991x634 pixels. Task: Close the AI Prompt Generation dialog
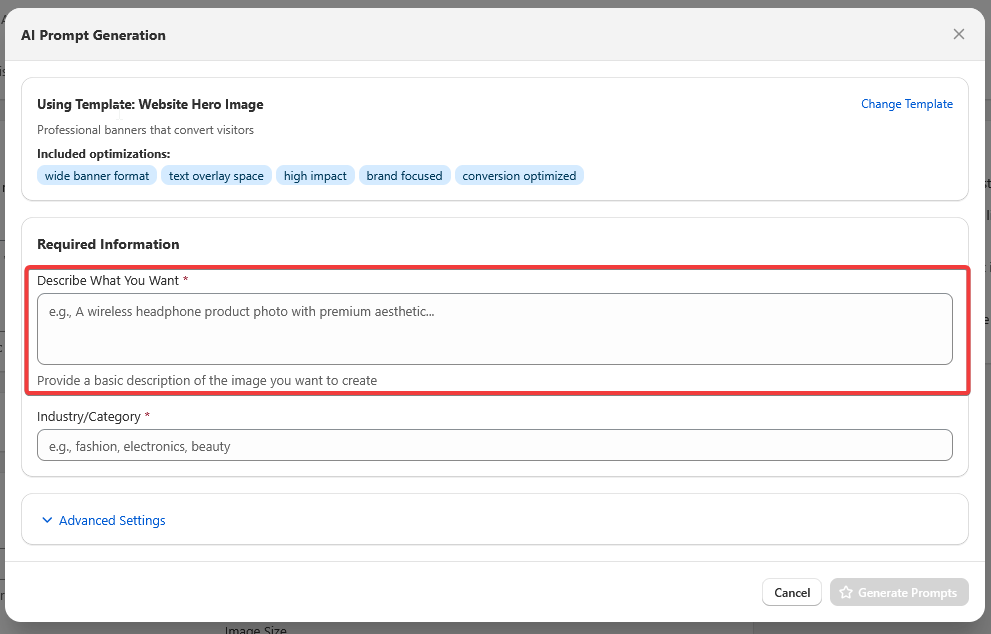958,34
